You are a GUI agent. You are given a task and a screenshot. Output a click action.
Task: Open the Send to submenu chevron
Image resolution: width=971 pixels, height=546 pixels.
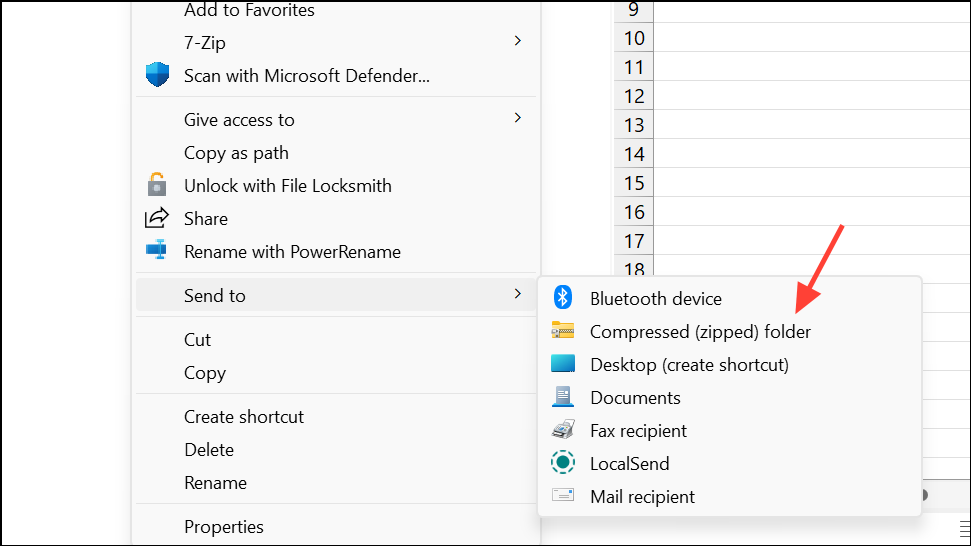517,294
